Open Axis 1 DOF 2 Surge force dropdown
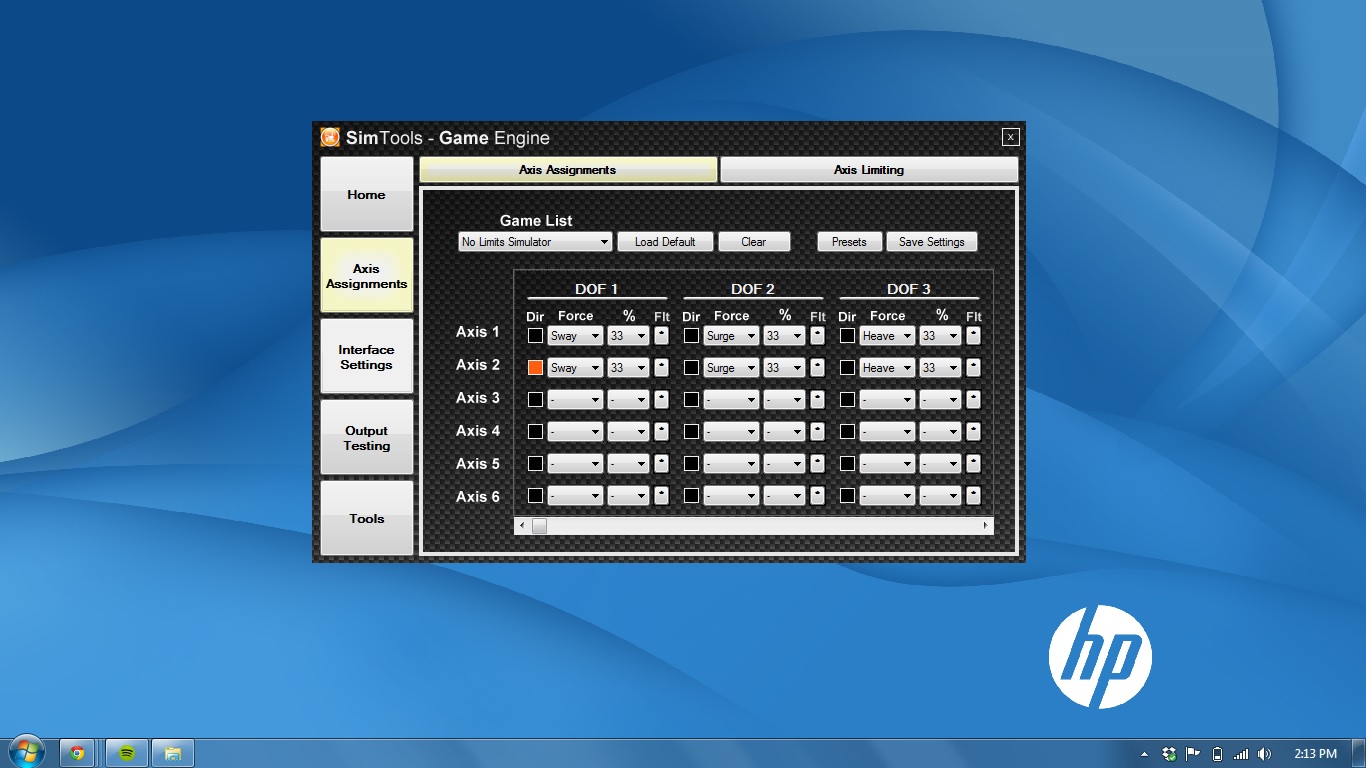Viewport: 1366px width, 768px height. click(731, 336)
